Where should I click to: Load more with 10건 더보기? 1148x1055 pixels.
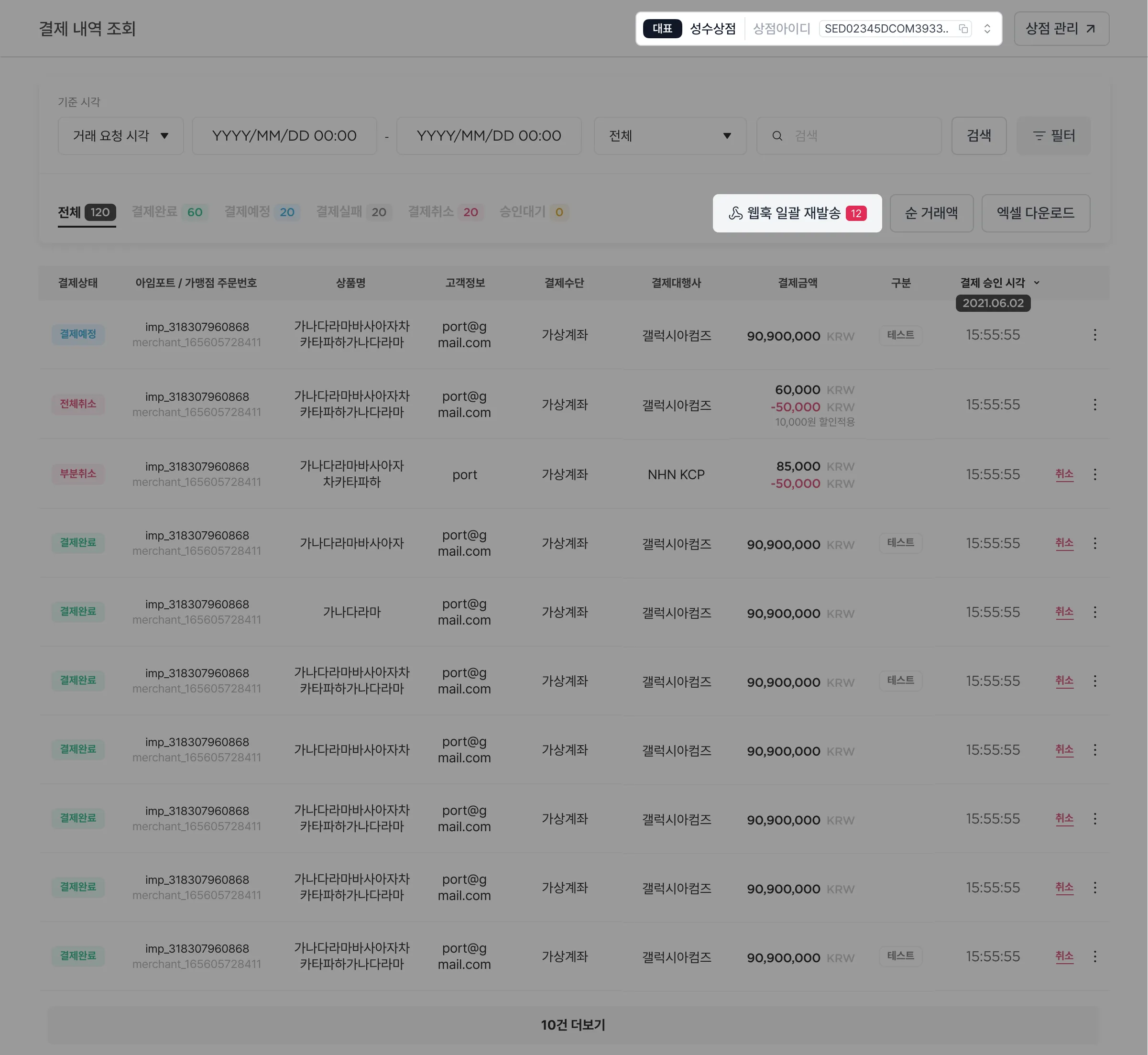click(x=573, y=1025)
